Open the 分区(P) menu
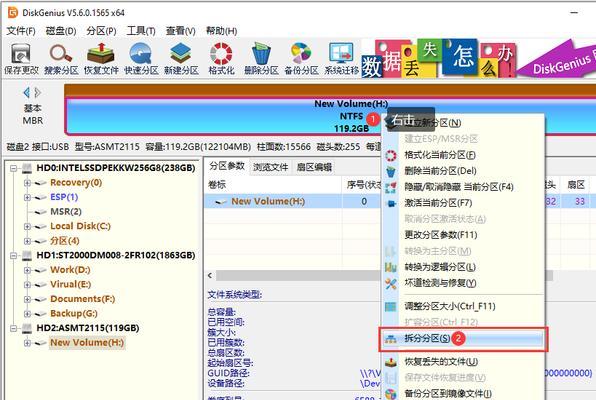596x400 pixels. point(101,31)
